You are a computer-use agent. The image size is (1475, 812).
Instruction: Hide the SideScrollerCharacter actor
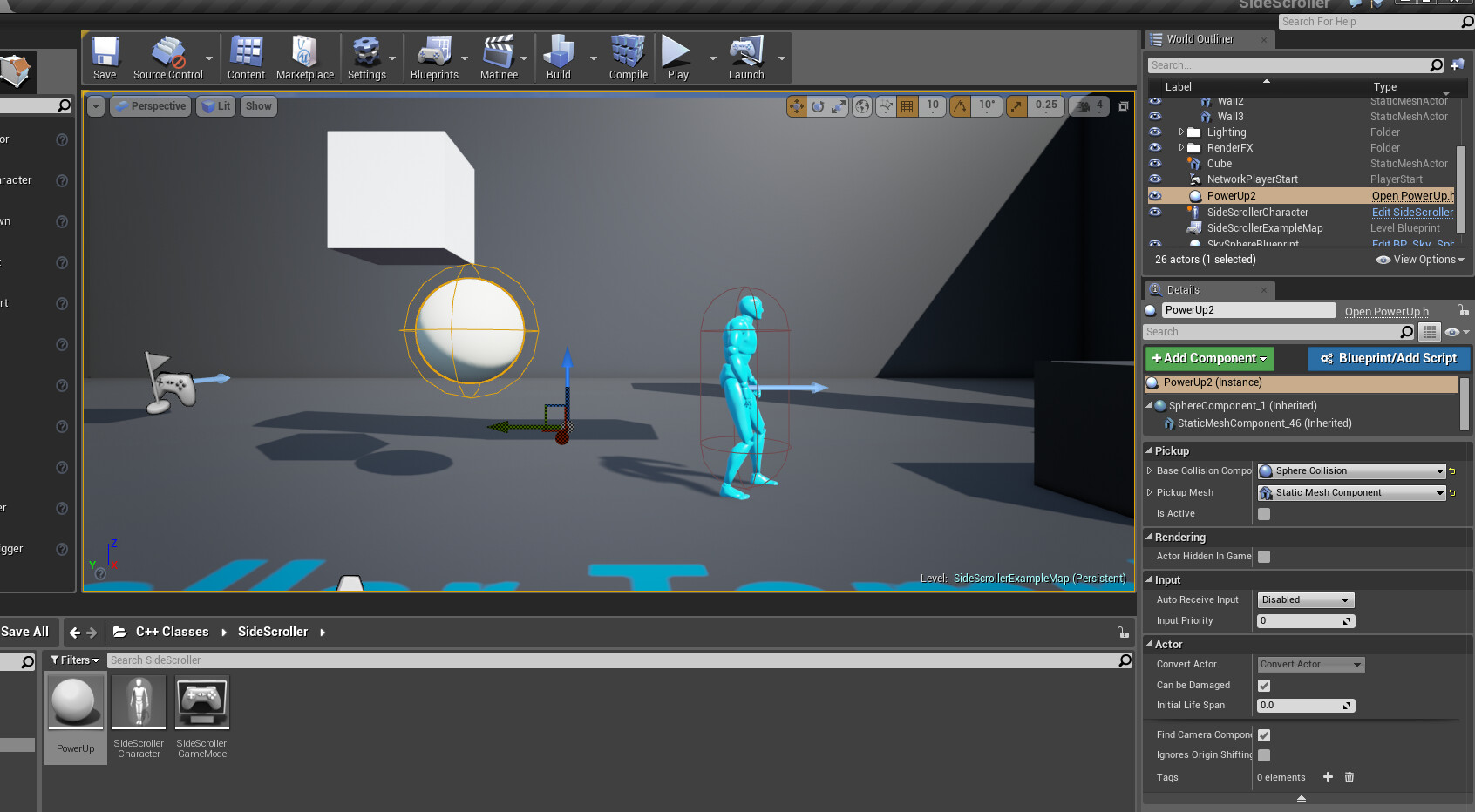coord(1156,212)
